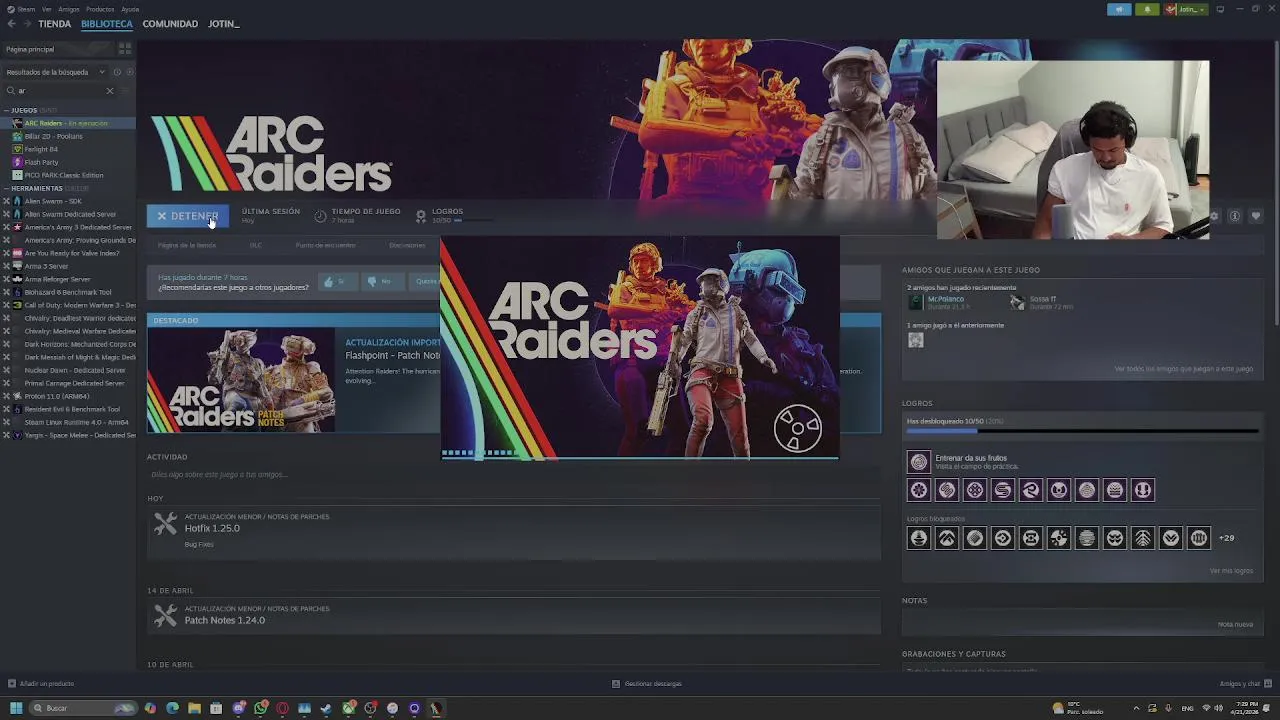Select PICO PARK:Classic Edition in the library
Image resolution: width=1280 pixels, height=720 pixels.
(x=68, y=175)
